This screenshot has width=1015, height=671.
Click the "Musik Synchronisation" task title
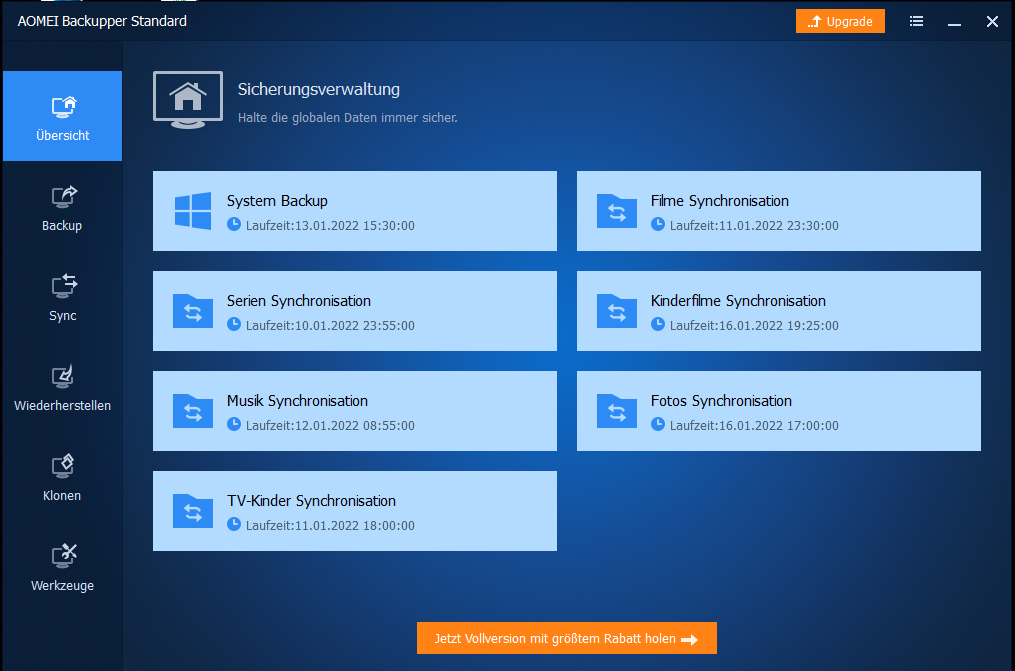click(x=297, y=401)
